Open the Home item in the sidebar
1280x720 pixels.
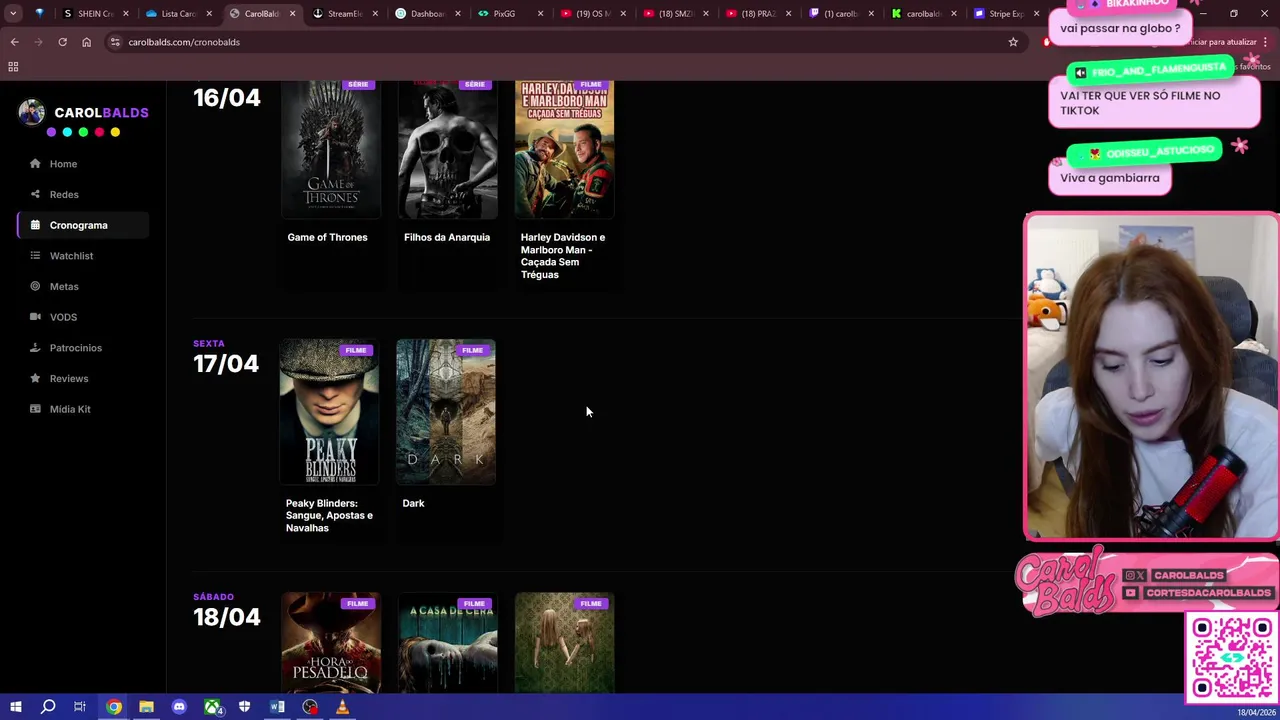(x=83, y=164)
